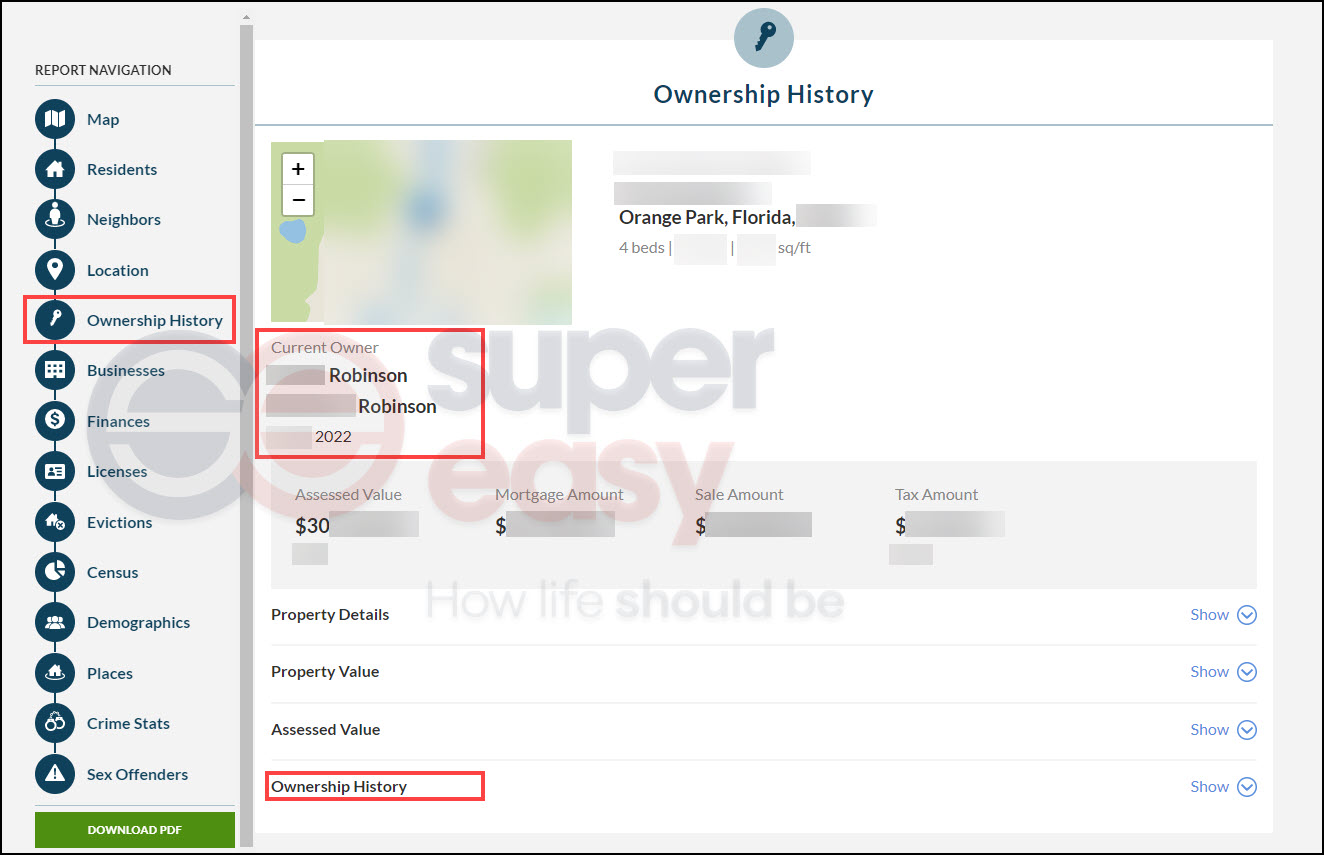The width and height of the screenshot is (1324, 855).
Task: Click the Sex Offenders warning icon
Action: (x=55, y=774)
